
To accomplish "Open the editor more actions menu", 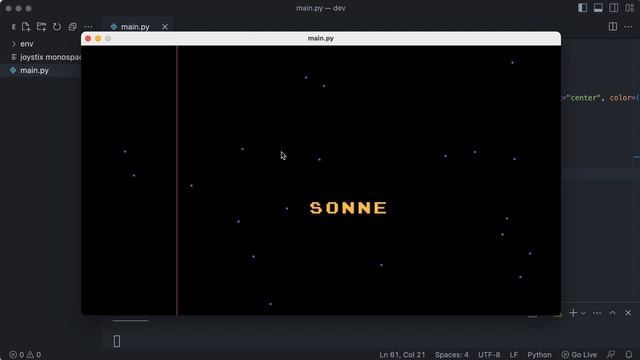I will click(x=628, y=27).
